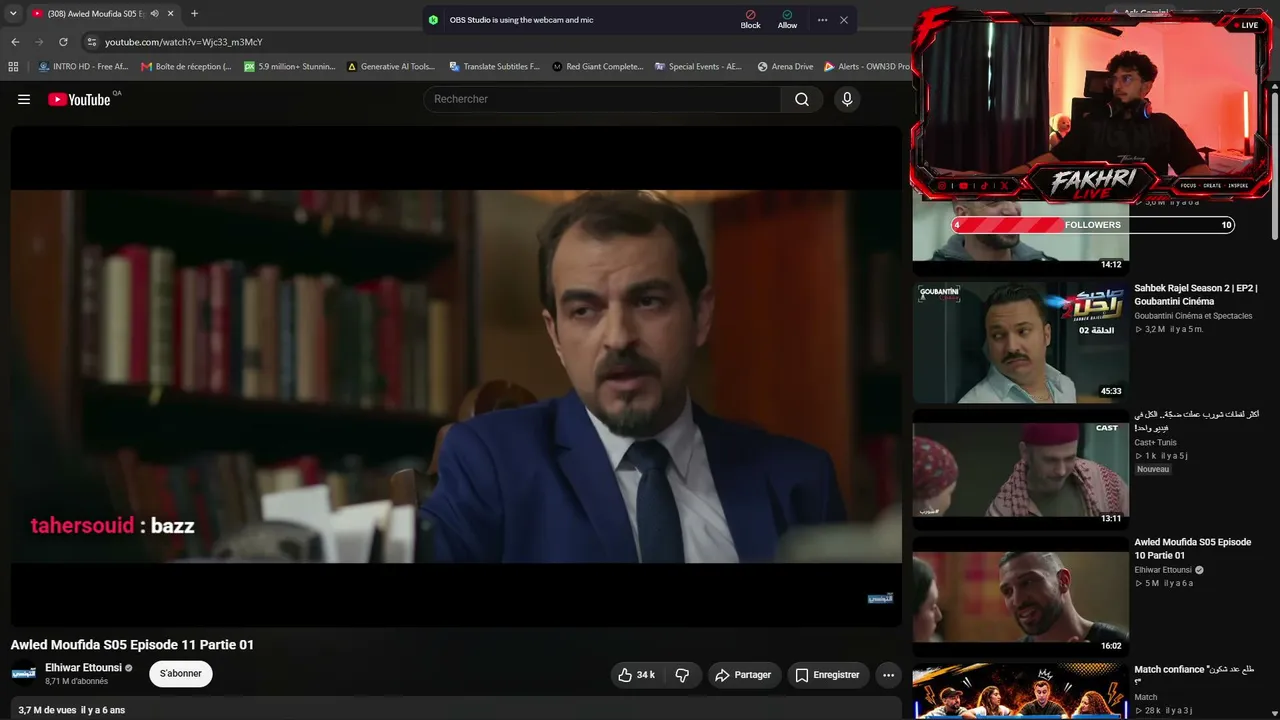The image size is (1280, 720).
Task: Click the LIVE indicator badge
Action: tap(1246, 25)
